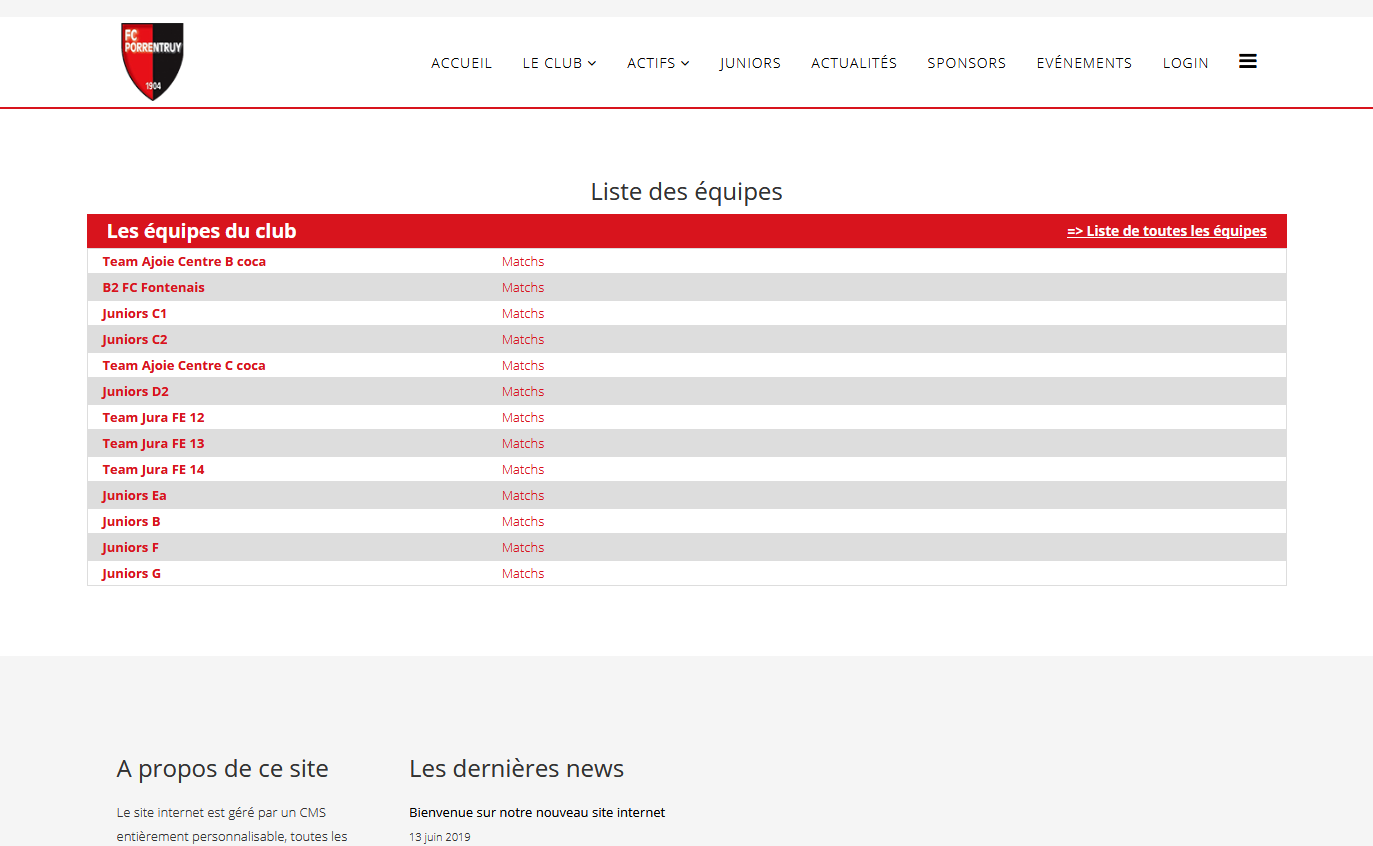View Matchs for Team Jura FE 12
The height and width of the screenshot is (846, 1373).
[523, 417]
